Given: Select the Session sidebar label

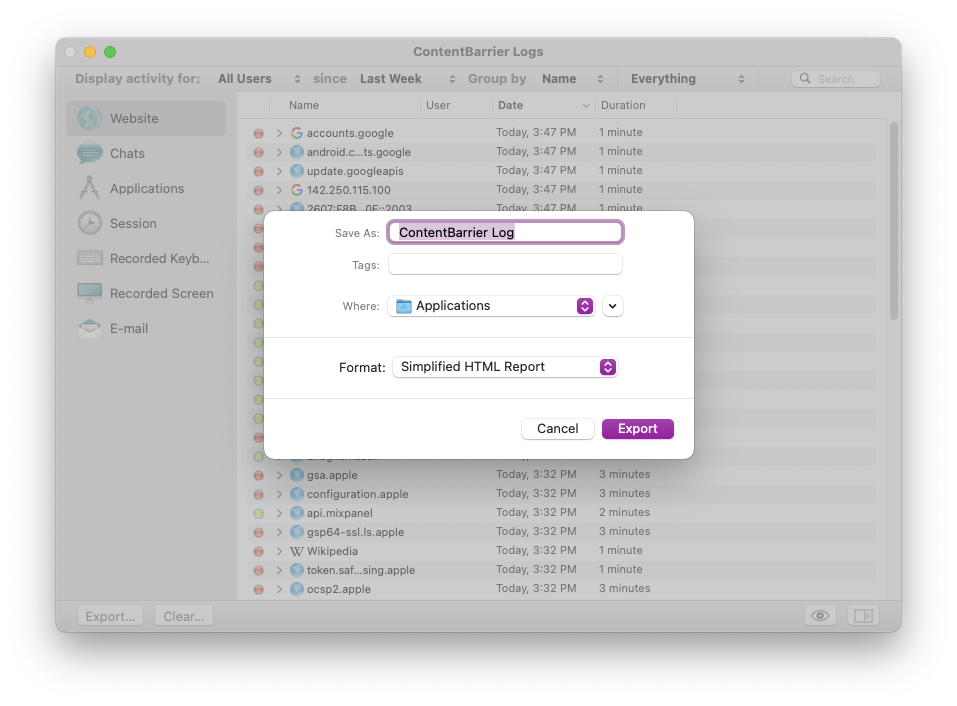Looking at the screenshot, I should click(x=133, y=223).
